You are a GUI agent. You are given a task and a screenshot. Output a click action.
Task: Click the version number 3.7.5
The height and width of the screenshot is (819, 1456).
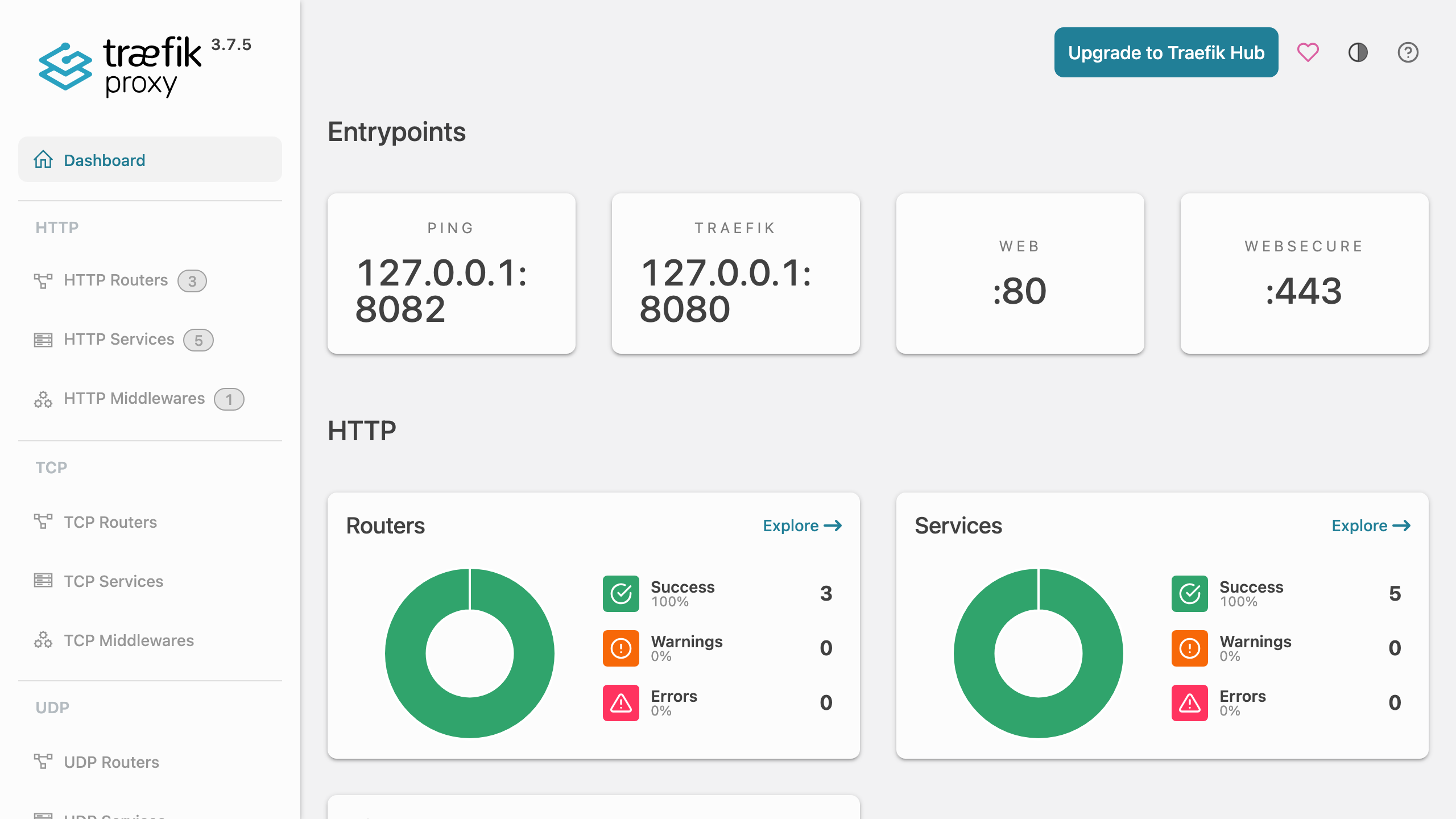pyautogui.click(x=231, y=44)
